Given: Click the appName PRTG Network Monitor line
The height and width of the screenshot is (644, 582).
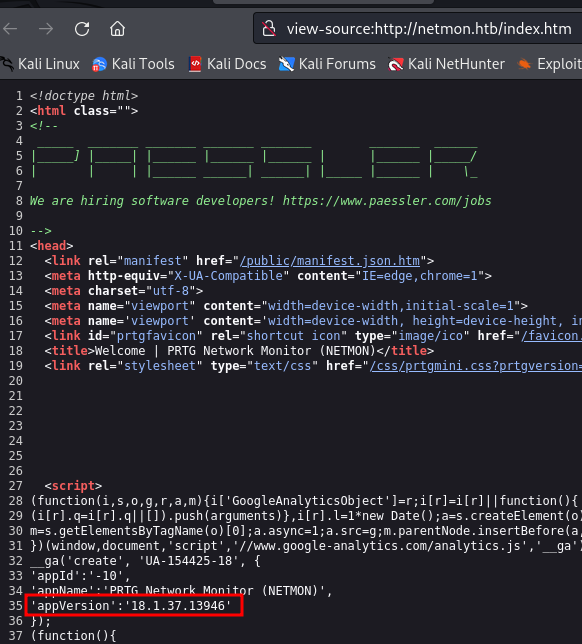Looking at the screenshot, I should point(181,591).
